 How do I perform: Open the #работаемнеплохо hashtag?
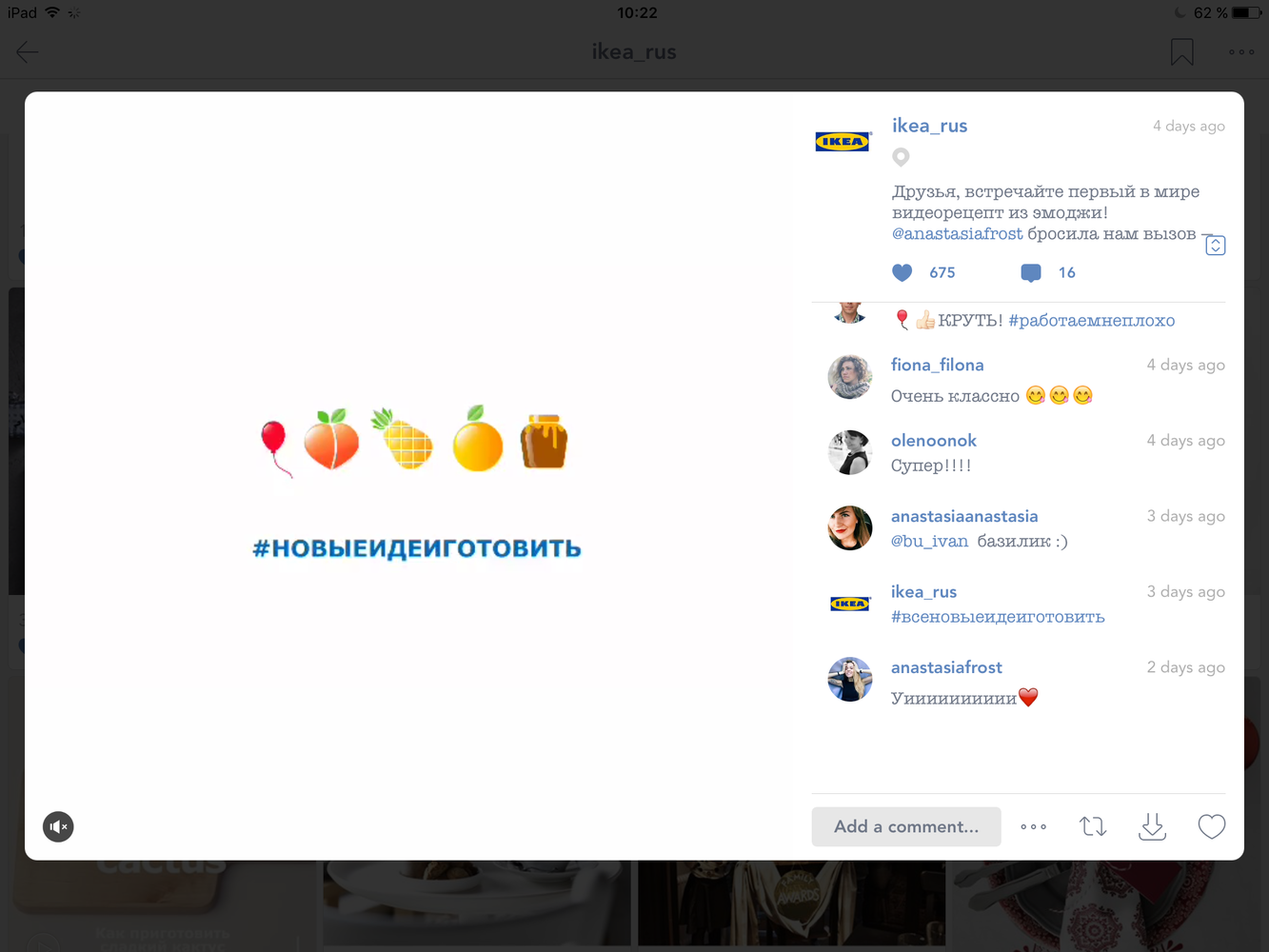pos(1091,321)
